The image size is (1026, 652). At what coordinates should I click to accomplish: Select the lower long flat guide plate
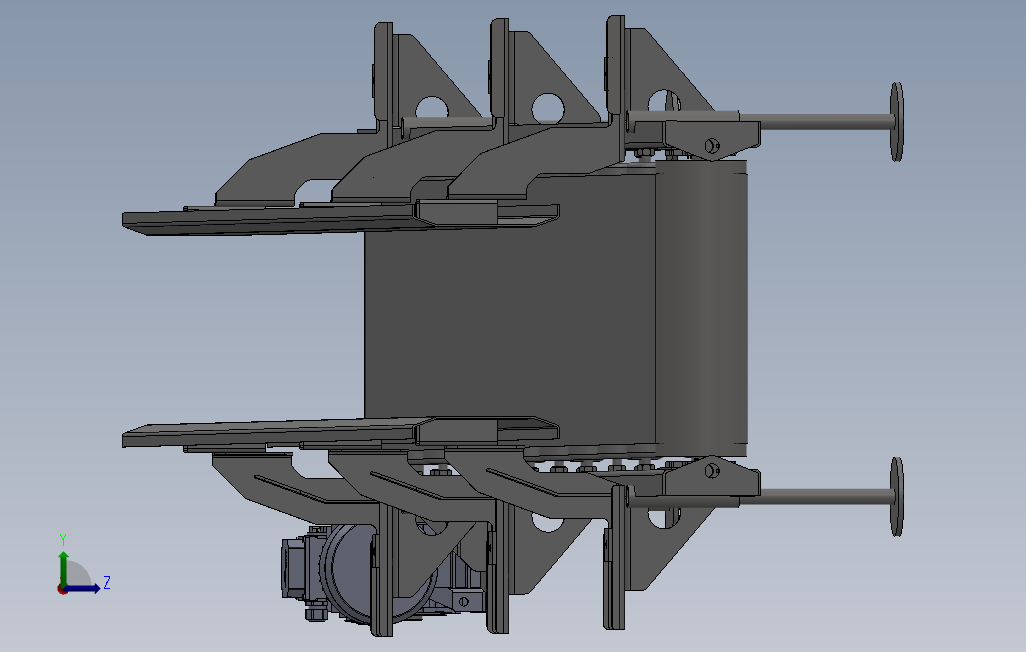click(x=340, y=432)
